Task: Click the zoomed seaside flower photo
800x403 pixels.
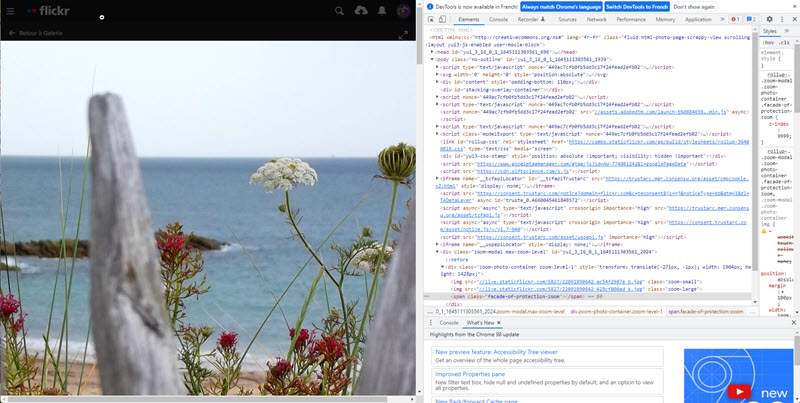Action: click(x=208, y=218)
